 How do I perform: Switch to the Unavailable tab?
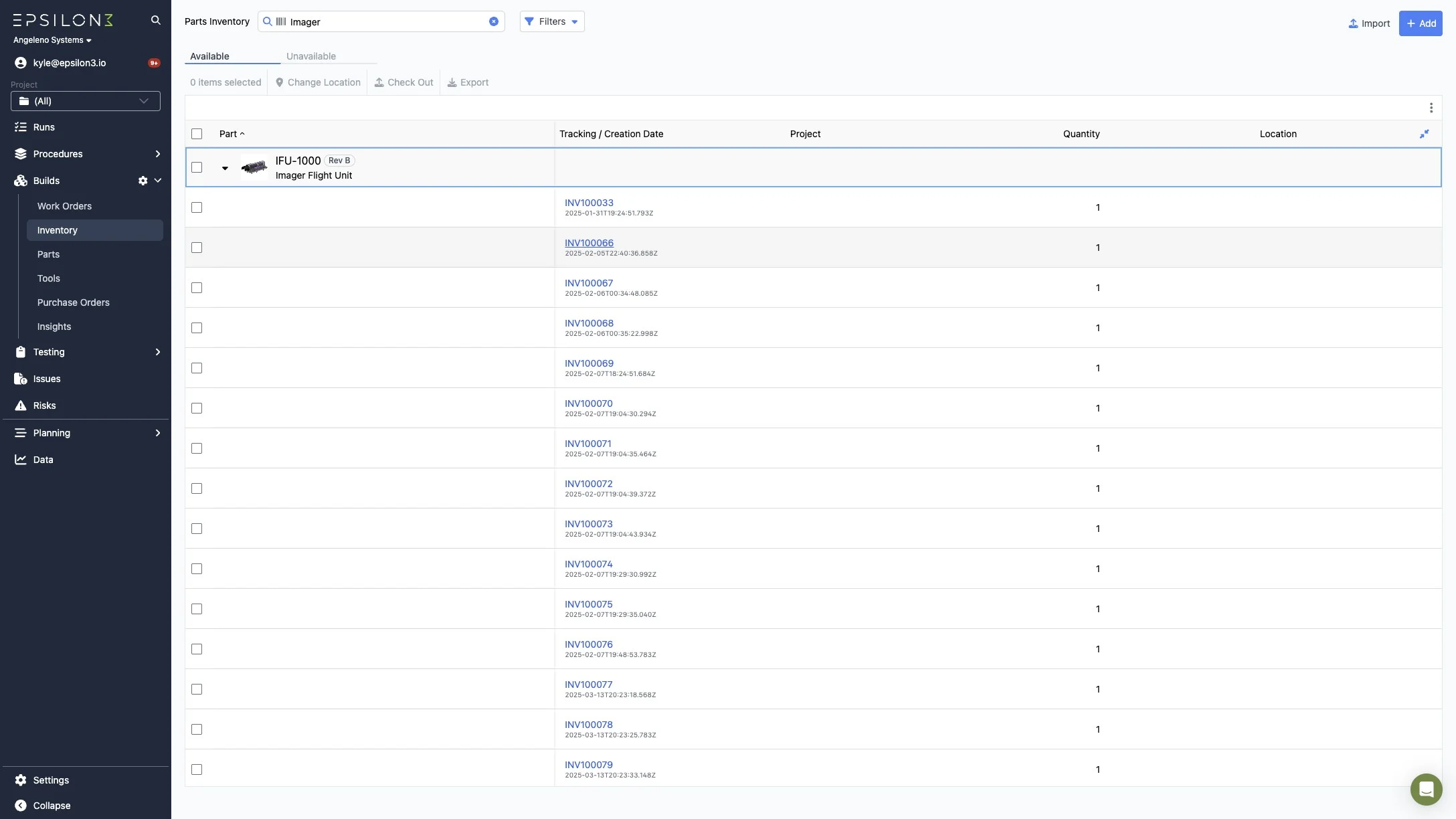click(x=311, y=56)
